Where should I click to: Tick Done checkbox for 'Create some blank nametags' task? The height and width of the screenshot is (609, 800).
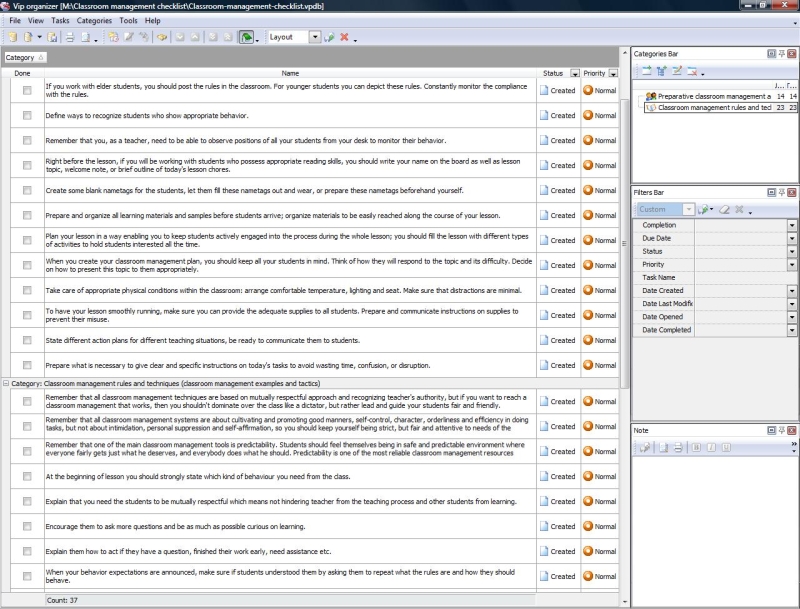pyautogui.click(x=27, y=191)
